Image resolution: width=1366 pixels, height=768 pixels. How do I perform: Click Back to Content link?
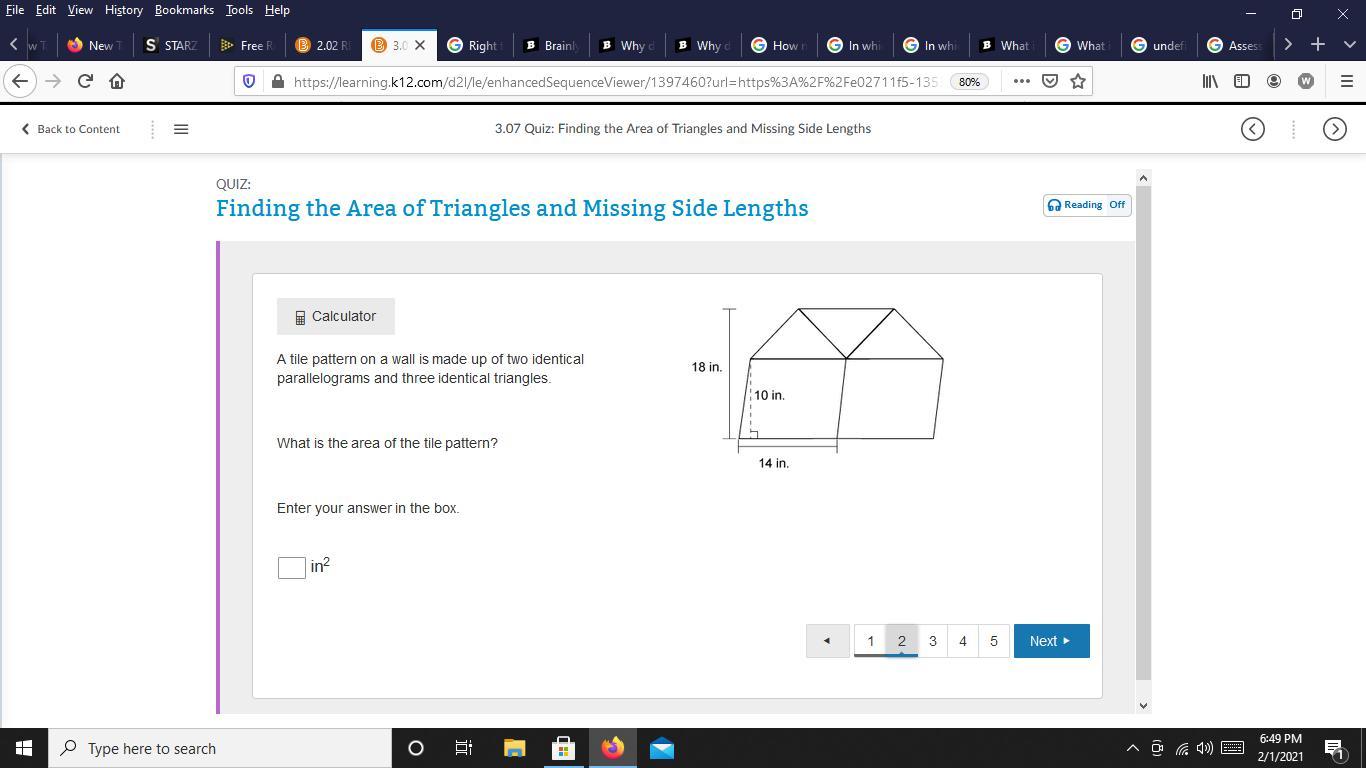(70, 129)
